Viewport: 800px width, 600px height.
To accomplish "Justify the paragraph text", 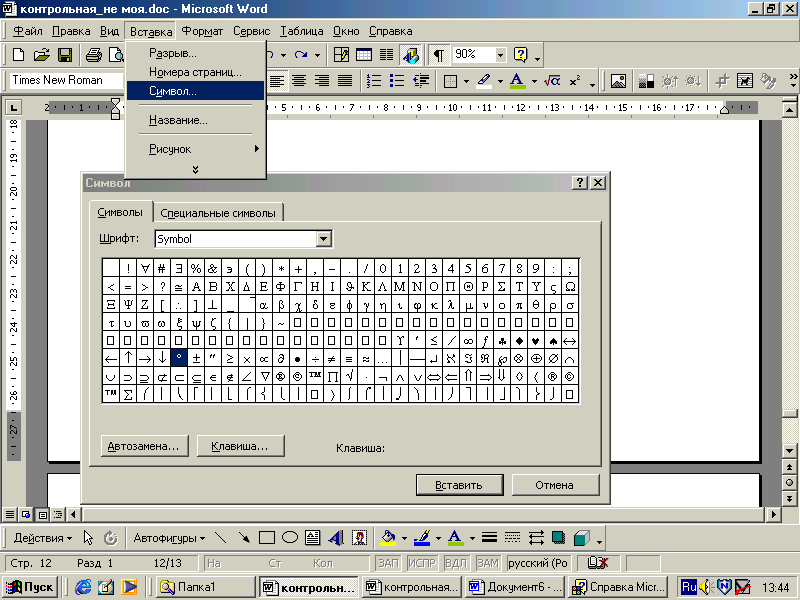I will click(345, 81).
